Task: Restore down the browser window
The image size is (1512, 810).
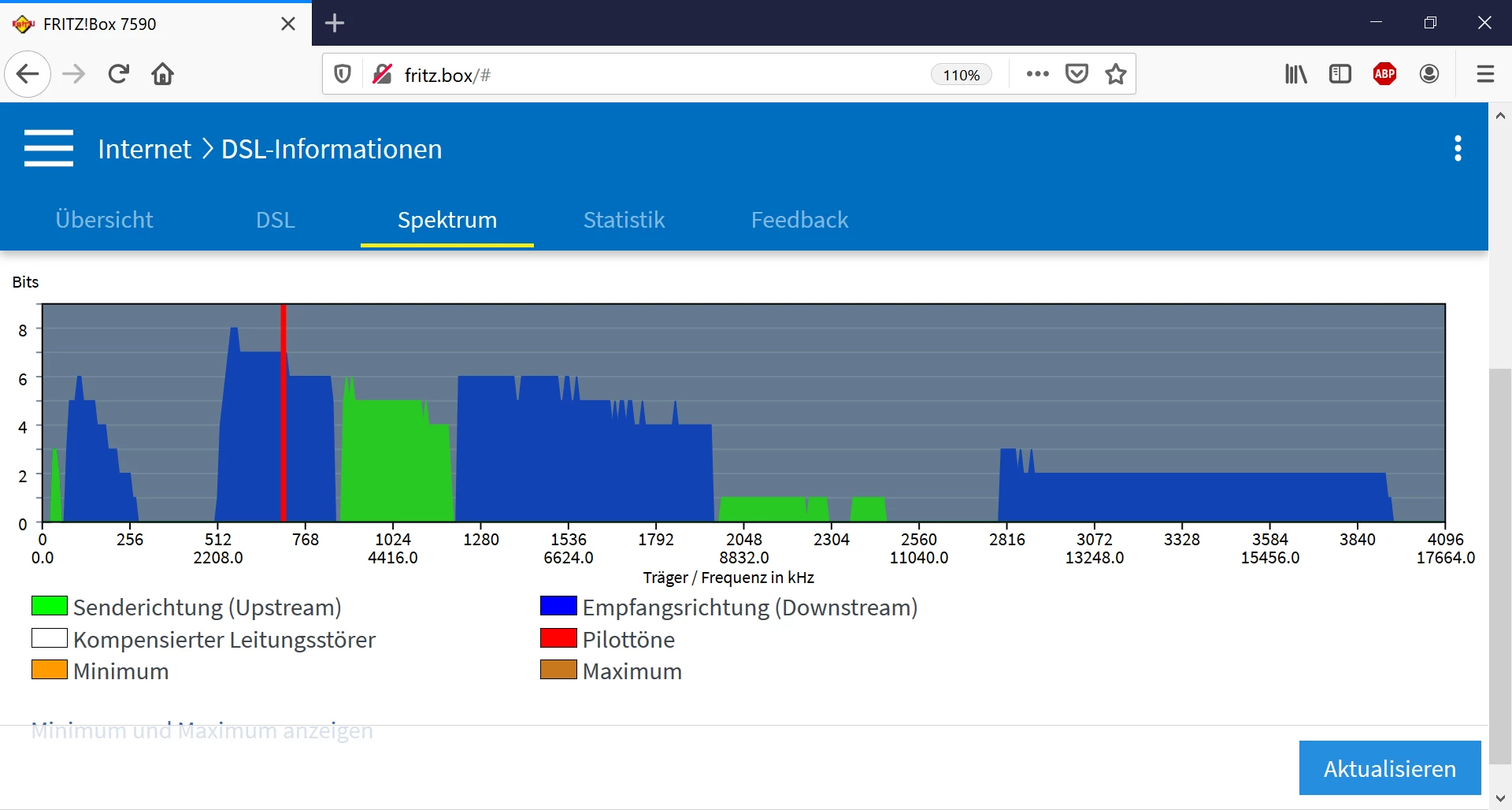Action: tap(1430, 23)
